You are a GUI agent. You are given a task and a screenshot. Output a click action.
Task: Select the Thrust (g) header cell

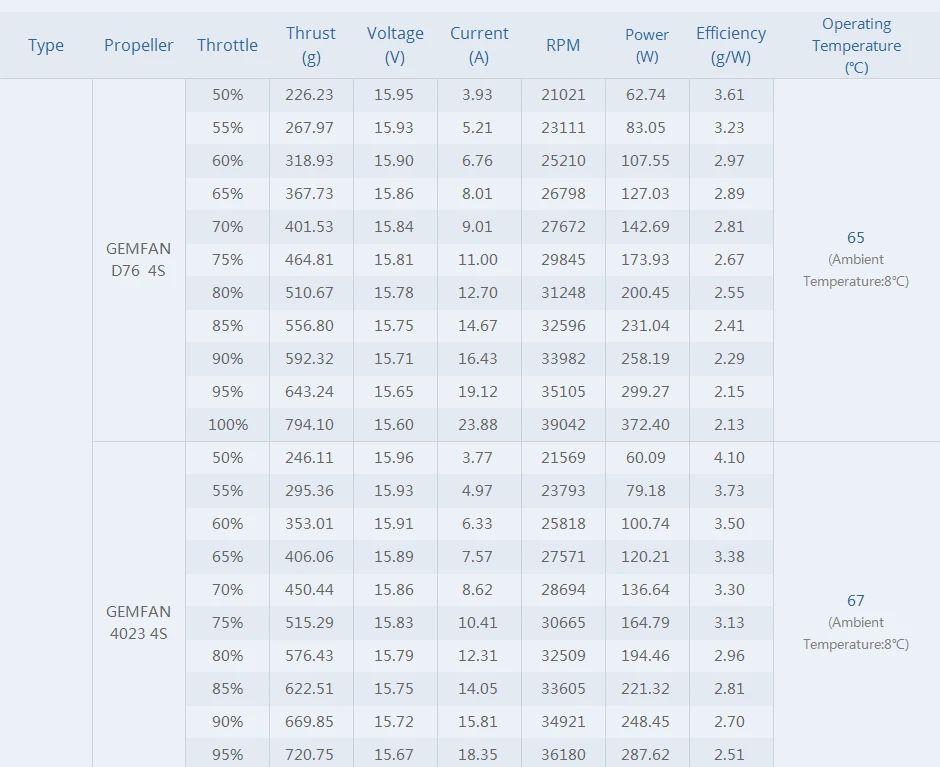[x=311, y=45]
